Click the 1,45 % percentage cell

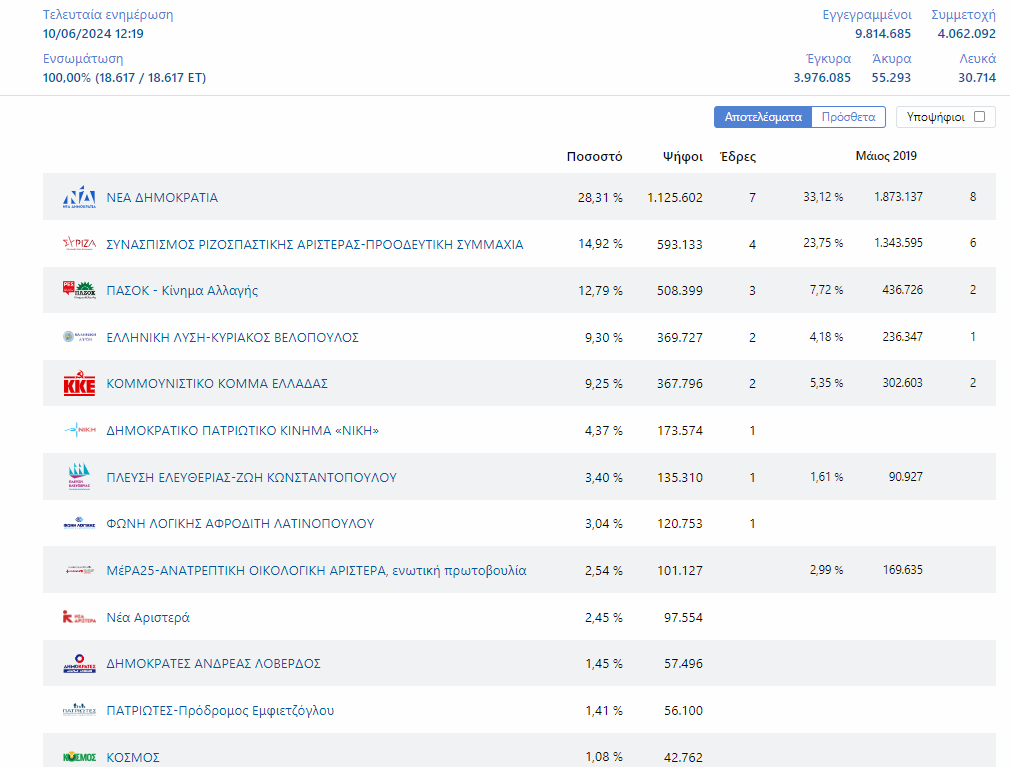pos(604,663)
